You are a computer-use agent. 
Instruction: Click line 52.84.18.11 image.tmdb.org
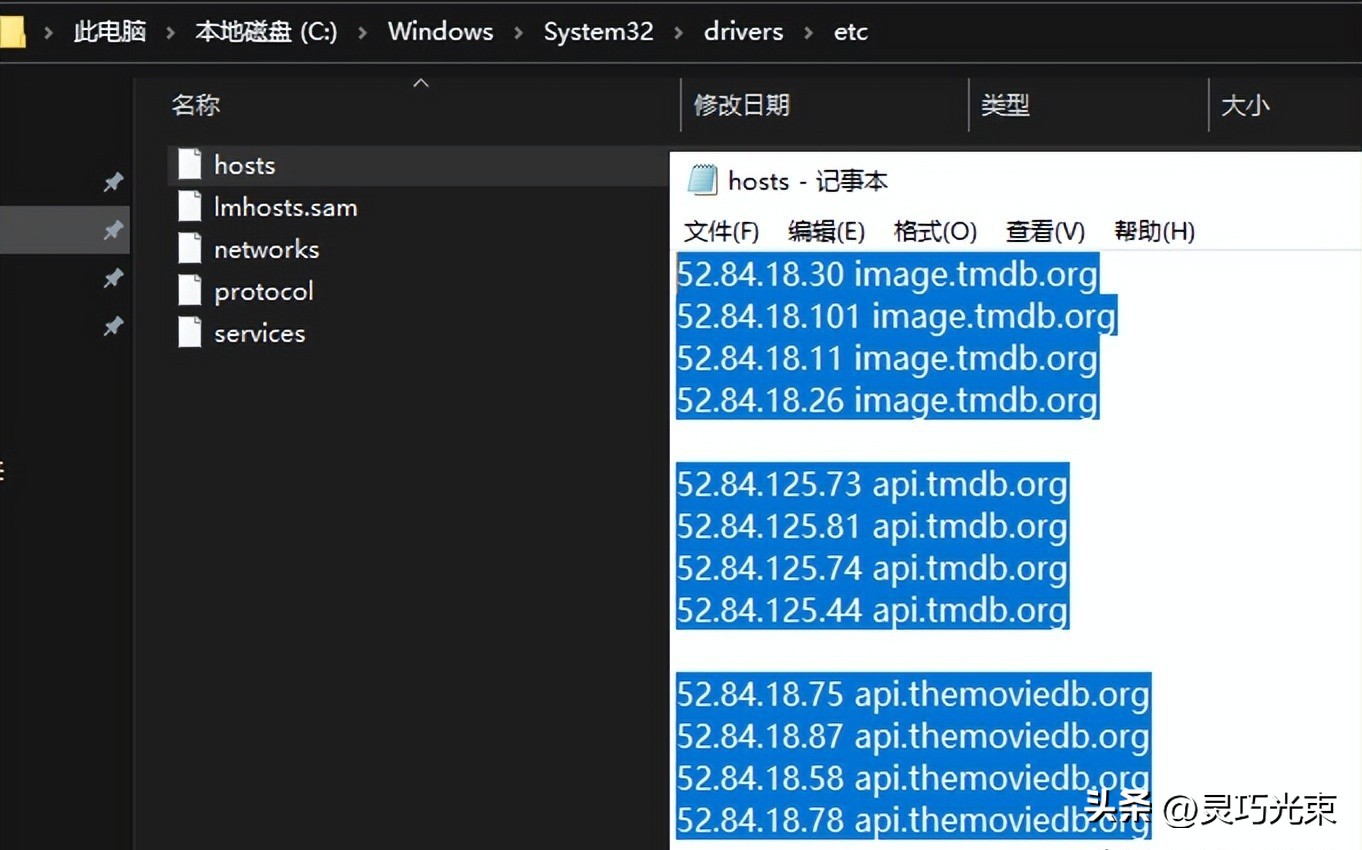pyautogui.click(x=888, y=357)
